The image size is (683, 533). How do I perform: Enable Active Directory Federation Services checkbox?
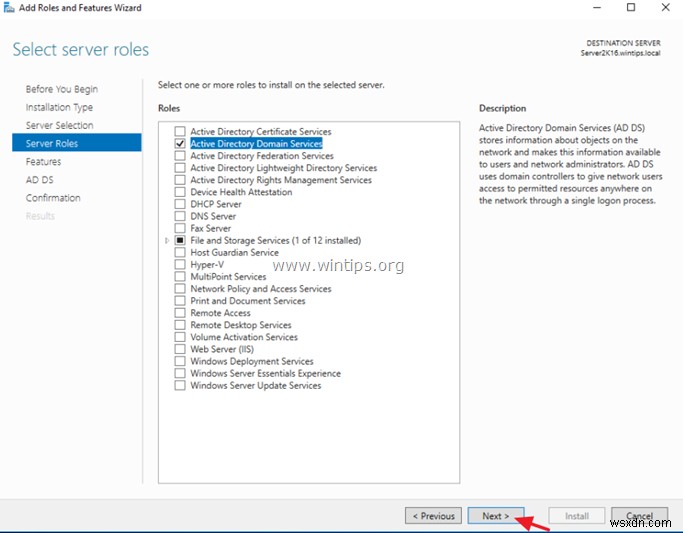click(x=180, y=155)
